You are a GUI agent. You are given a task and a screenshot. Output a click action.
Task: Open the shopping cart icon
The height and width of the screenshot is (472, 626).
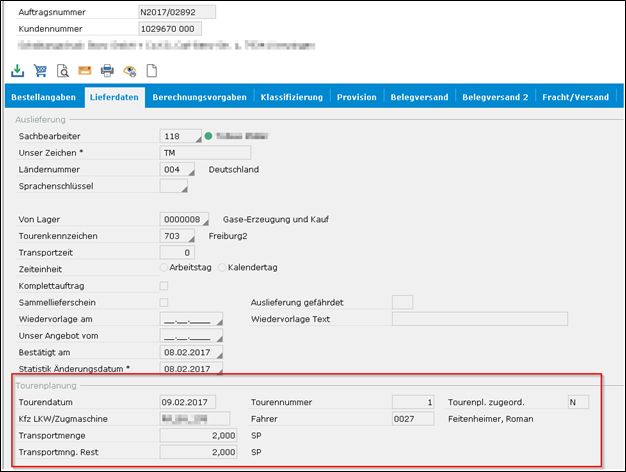click(x=40, y=71)
